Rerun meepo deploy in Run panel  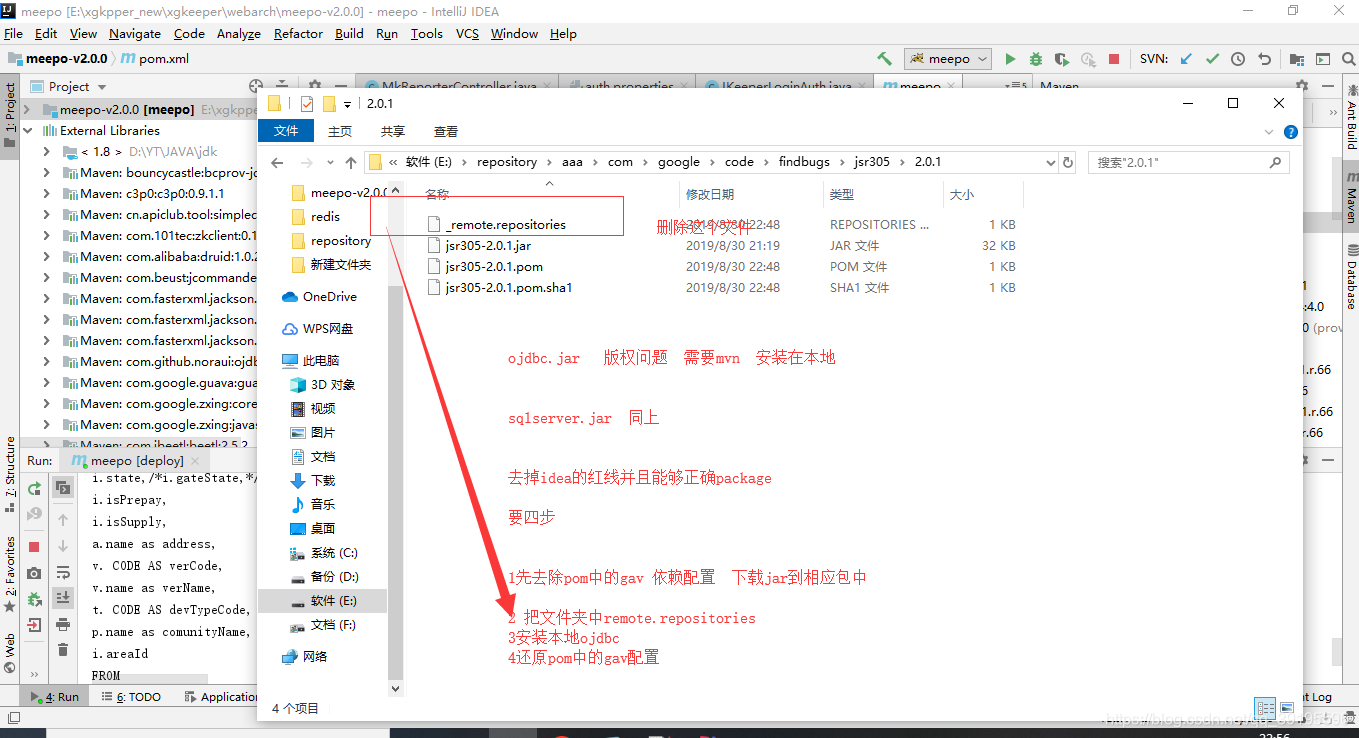point(34,488)
